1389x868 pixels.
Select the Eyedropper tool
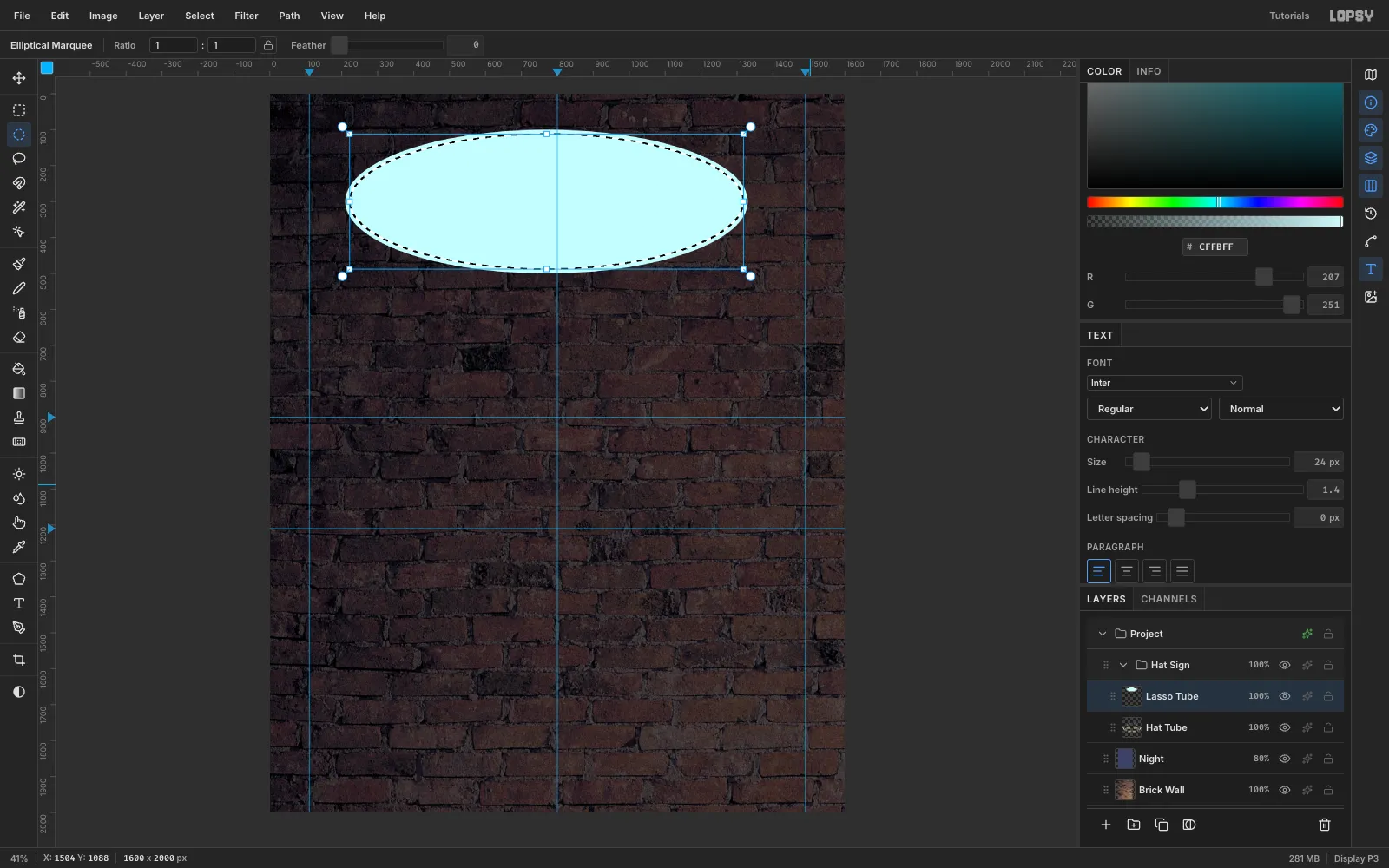coord(19,547)
